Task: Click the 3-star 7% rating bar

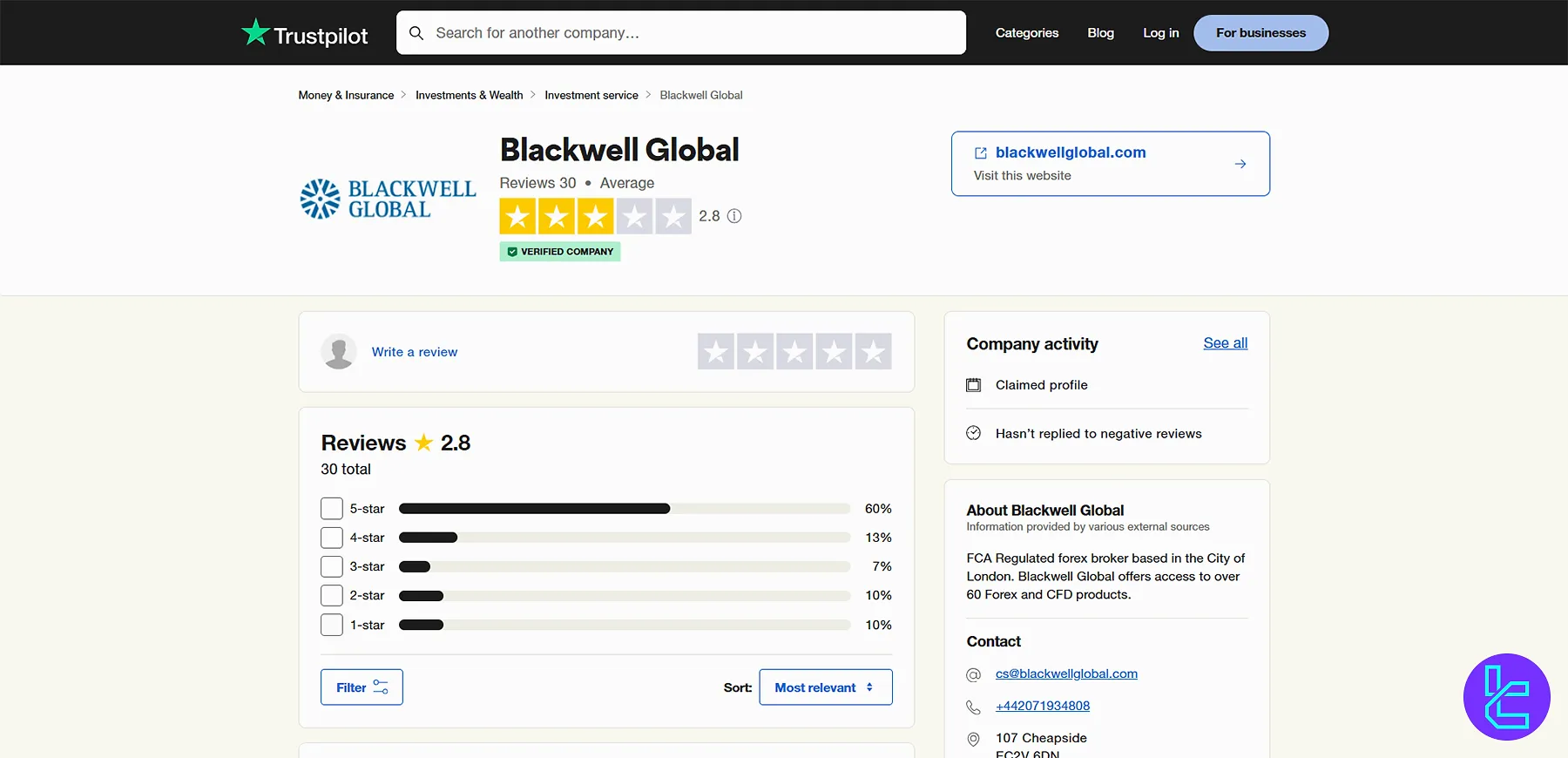Action: (x=625, y=566)
